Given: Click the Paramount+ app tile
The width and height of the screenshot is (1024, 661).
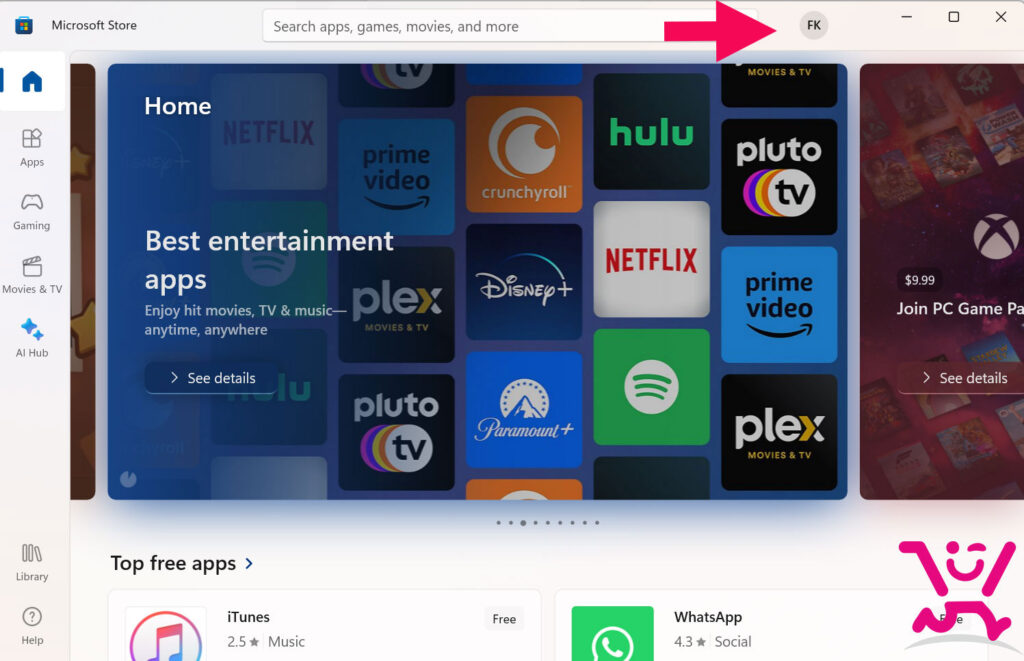Looking at the screenshot, I should [x=524, y=410].
